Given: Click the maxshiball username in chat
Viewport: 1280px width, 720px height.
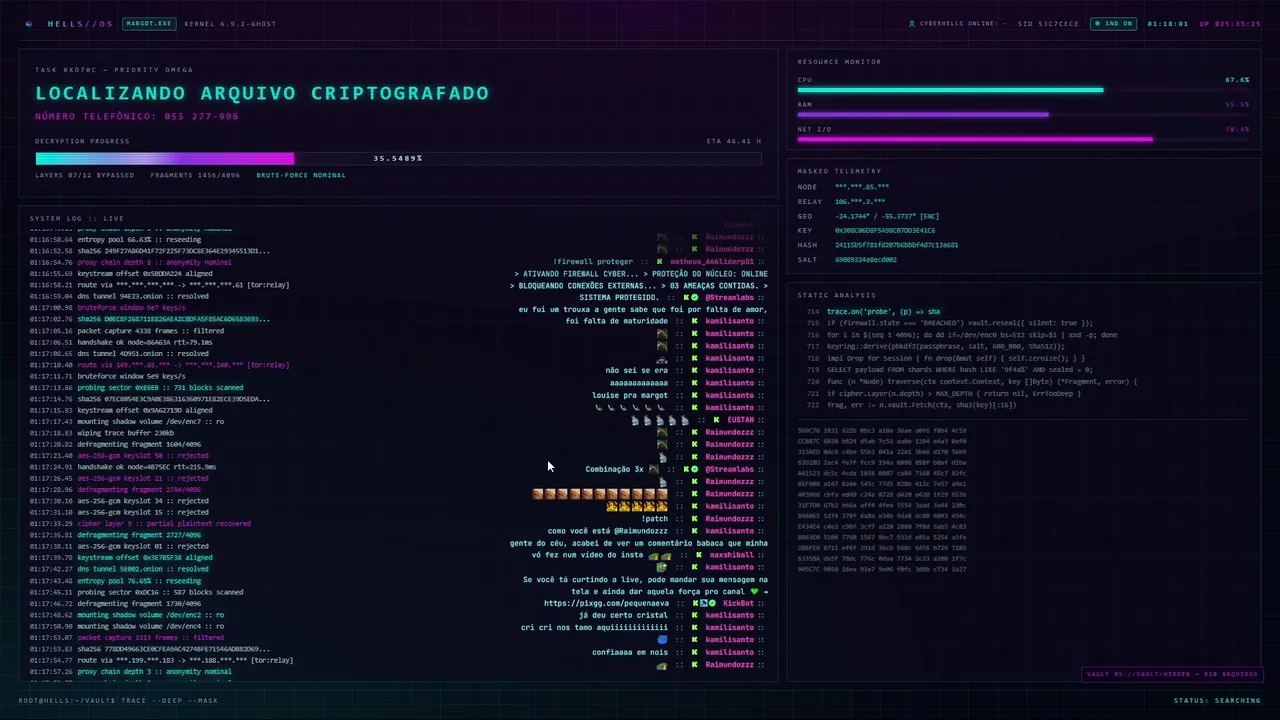Looking at the screenshot, I should click(x=732, y=554).
